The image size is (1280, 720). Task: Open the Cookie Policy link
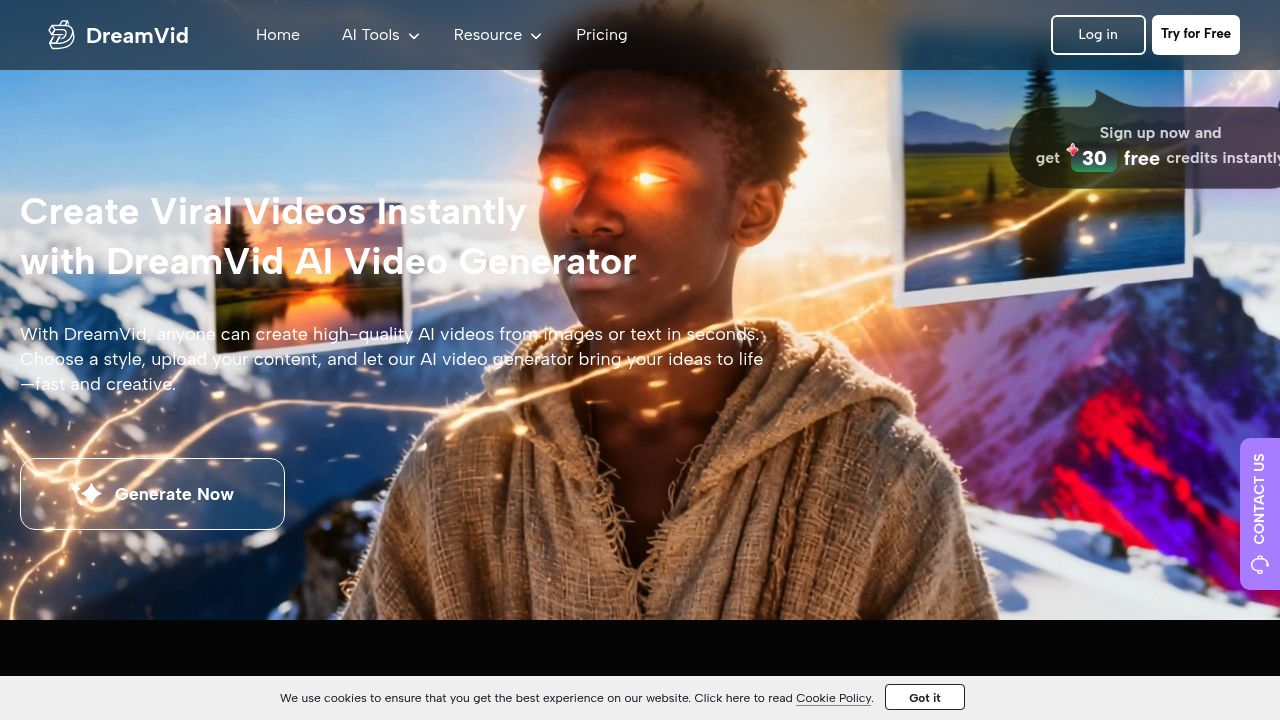833,698
